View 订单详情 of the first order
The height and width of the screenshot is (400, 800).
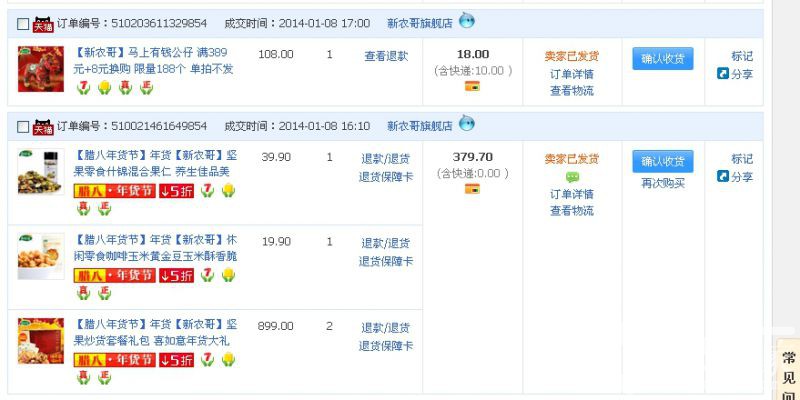pyautogui.click(x=572, y=74)
